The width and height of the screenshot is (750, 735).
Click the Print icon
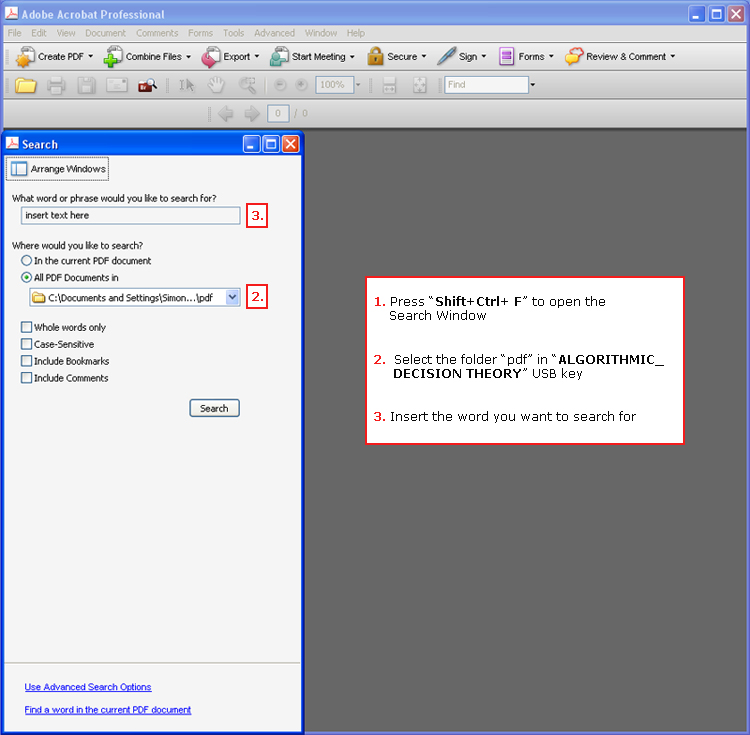click(56, 86)
